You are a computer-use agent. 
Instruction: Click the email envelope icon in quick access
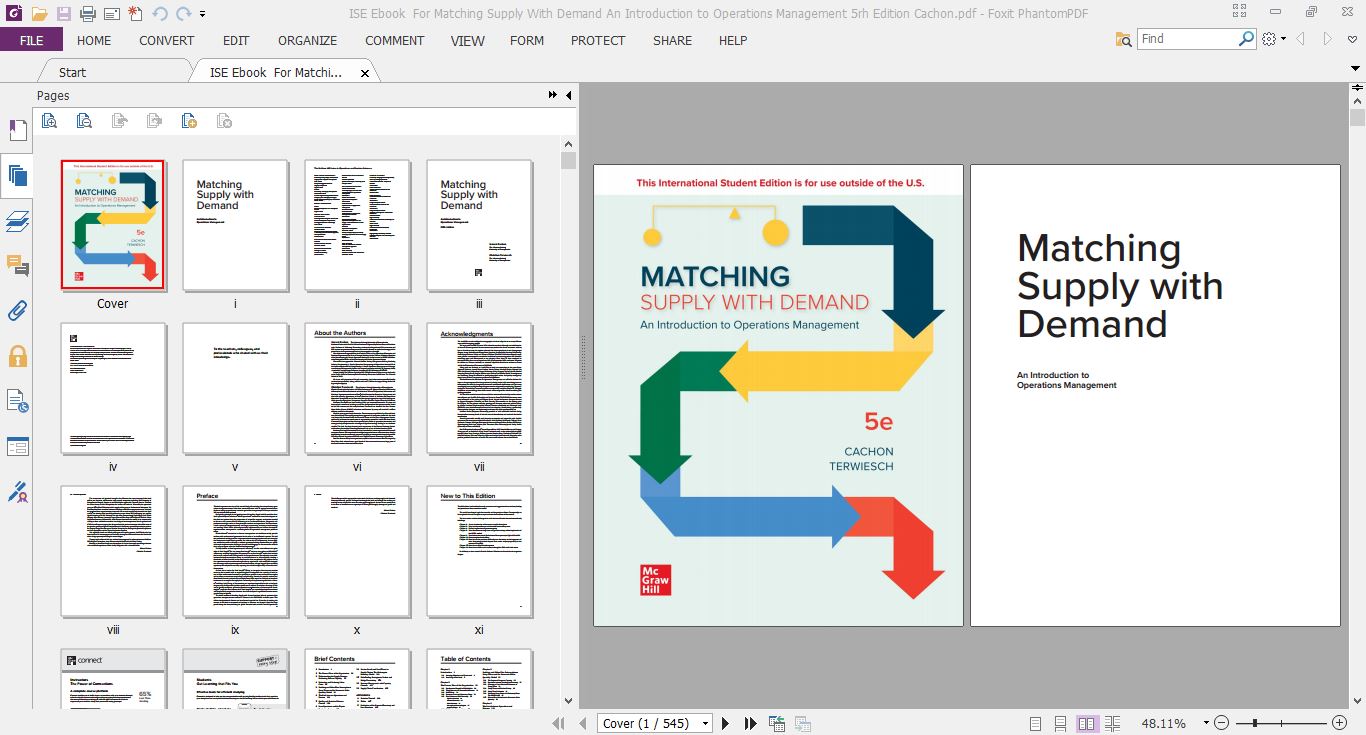(111, 14)
